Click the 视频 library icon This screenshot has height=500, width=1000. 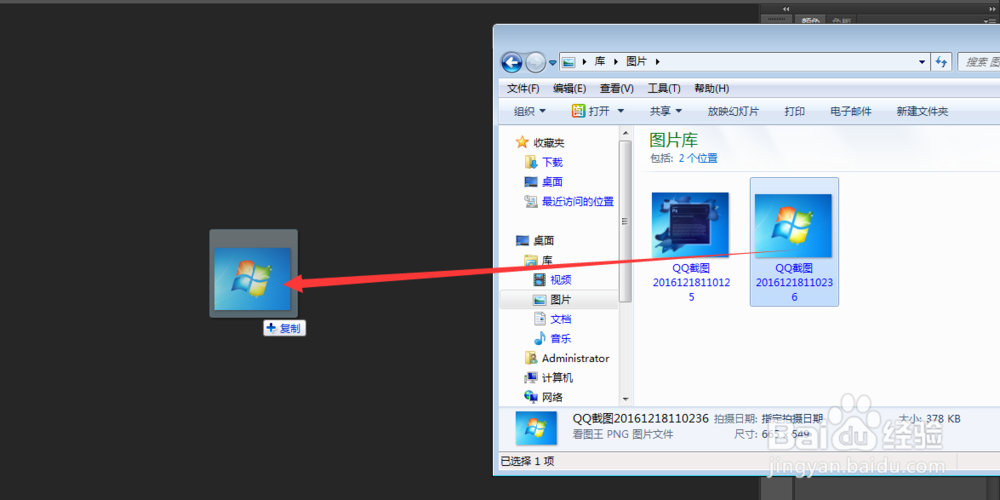click(x=540, y=279)
